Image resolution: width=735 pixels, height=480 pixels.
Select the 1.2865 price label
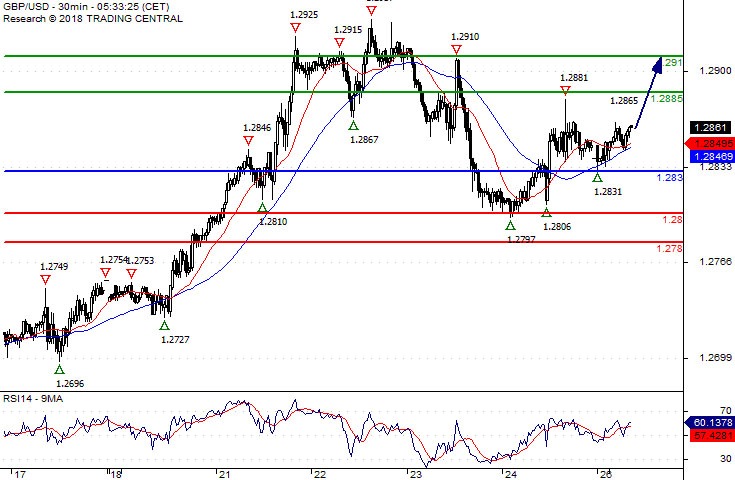point(624,100)
